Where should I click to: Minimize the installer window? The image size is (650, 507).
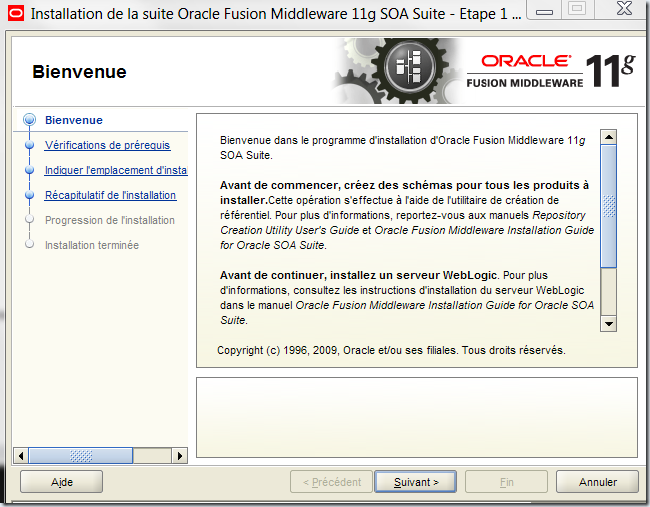click(544, 11)
